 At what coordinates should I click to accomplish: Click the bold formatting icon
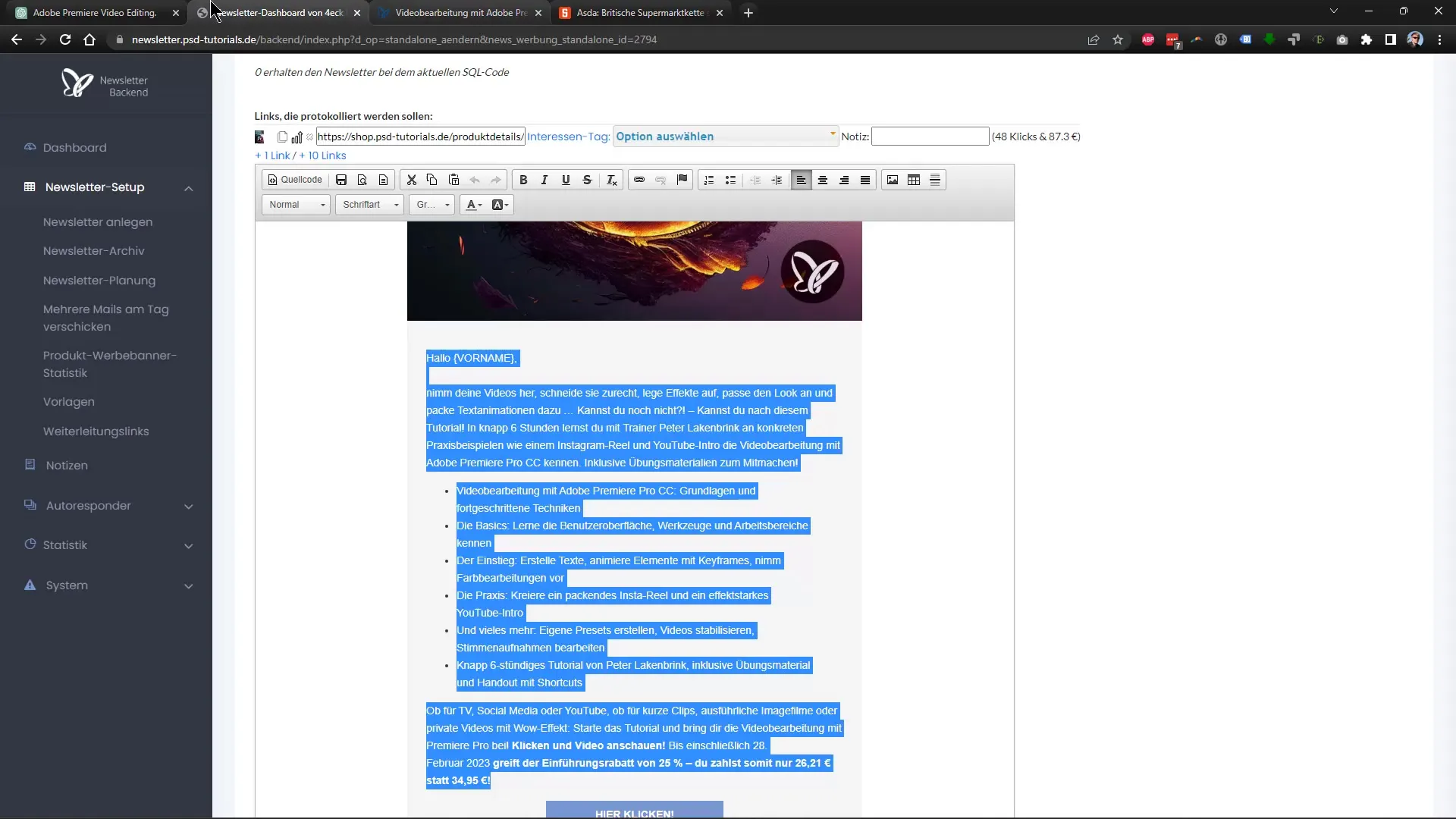tap(524, 179)
